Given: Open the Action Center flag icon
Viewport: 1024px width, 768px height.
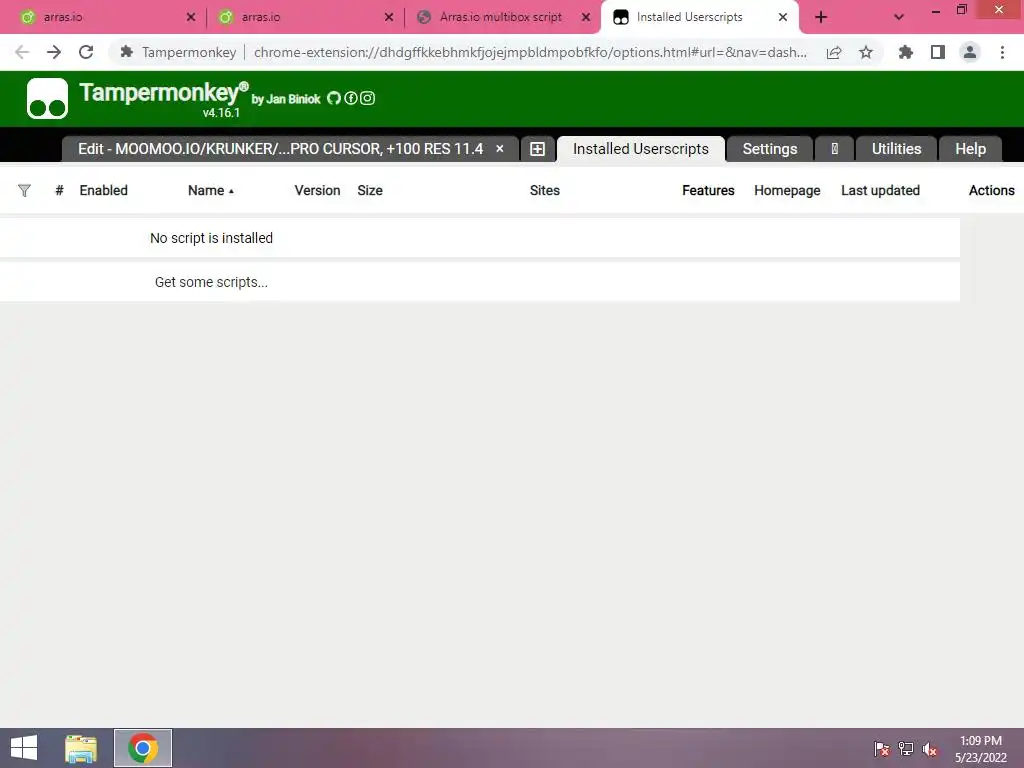Looking at the screenshot, I should coord(881,749).
